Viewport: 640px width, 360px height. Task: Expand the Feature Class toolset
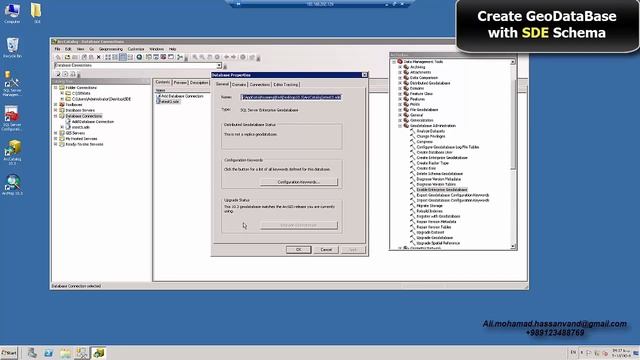(x=400, y=93)
